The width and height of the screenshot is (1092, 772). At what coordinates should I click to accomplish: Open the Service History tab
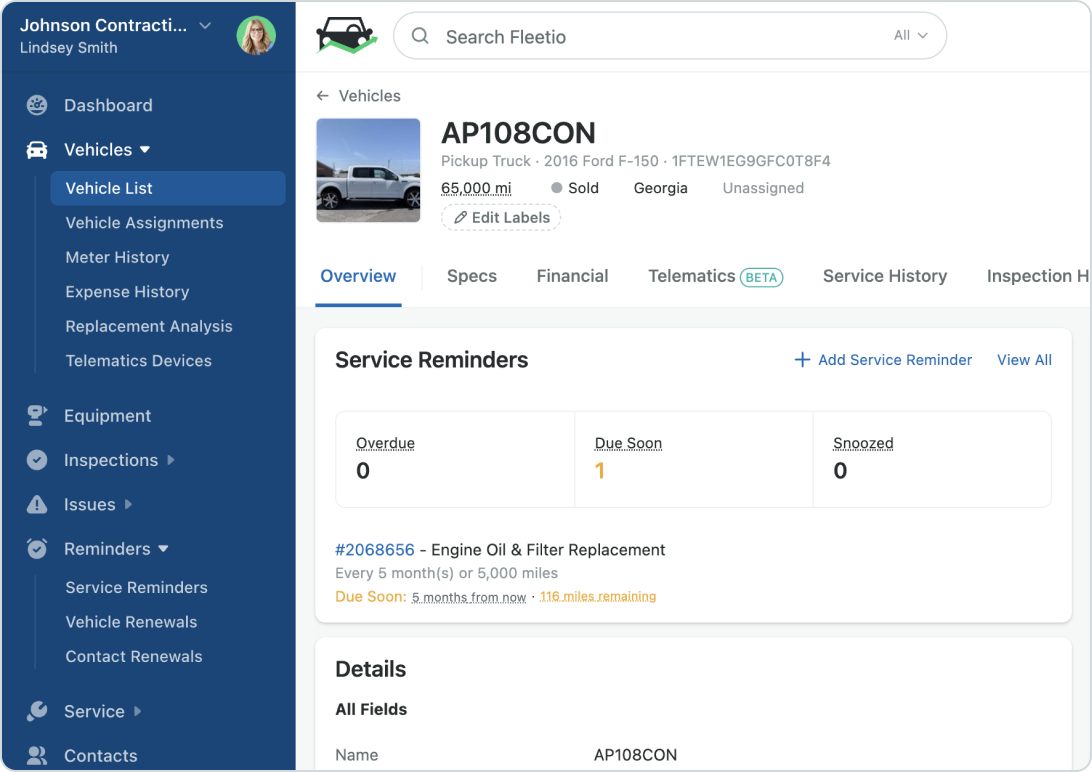[x=884, y=276]
